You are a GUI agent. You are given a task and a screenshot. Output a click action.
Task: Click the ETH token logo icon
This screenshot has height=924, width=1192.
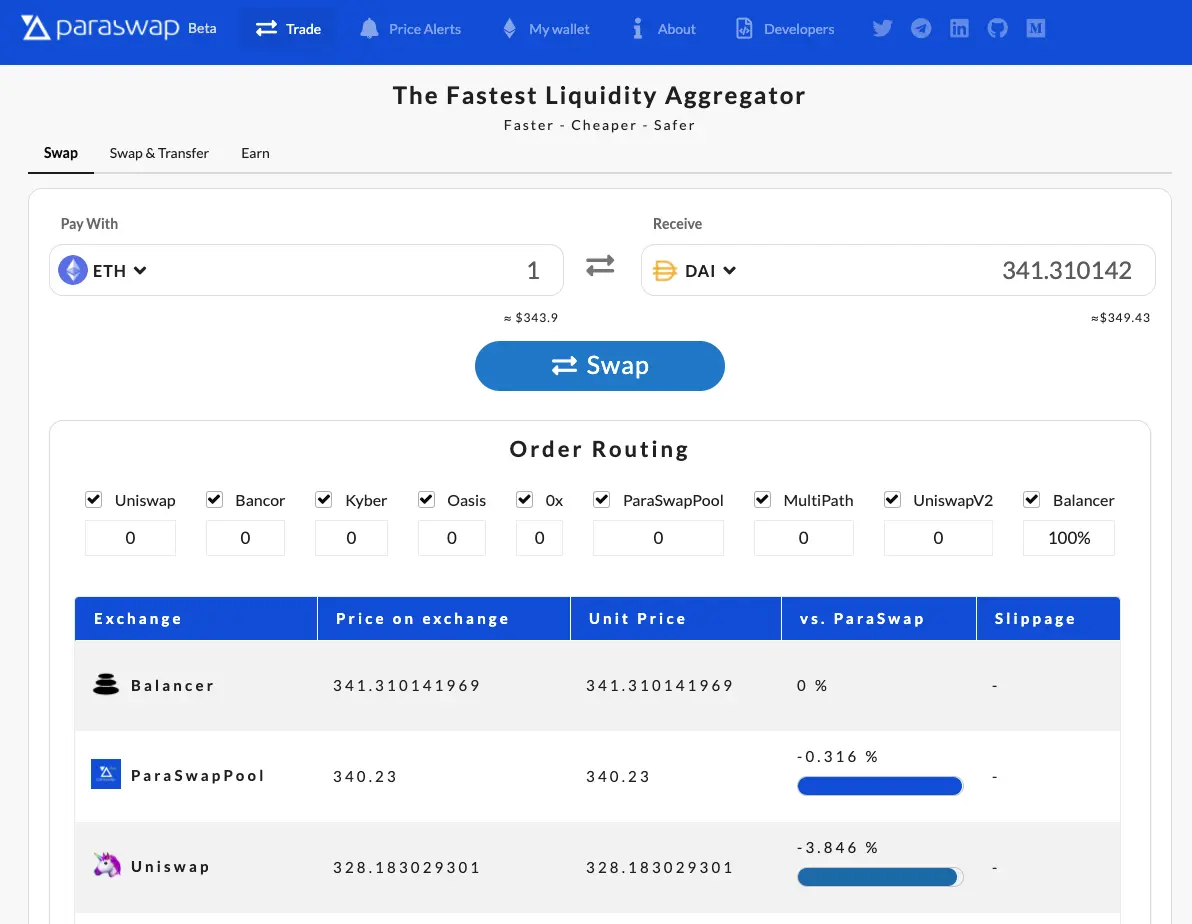click(x=73, y=270)
